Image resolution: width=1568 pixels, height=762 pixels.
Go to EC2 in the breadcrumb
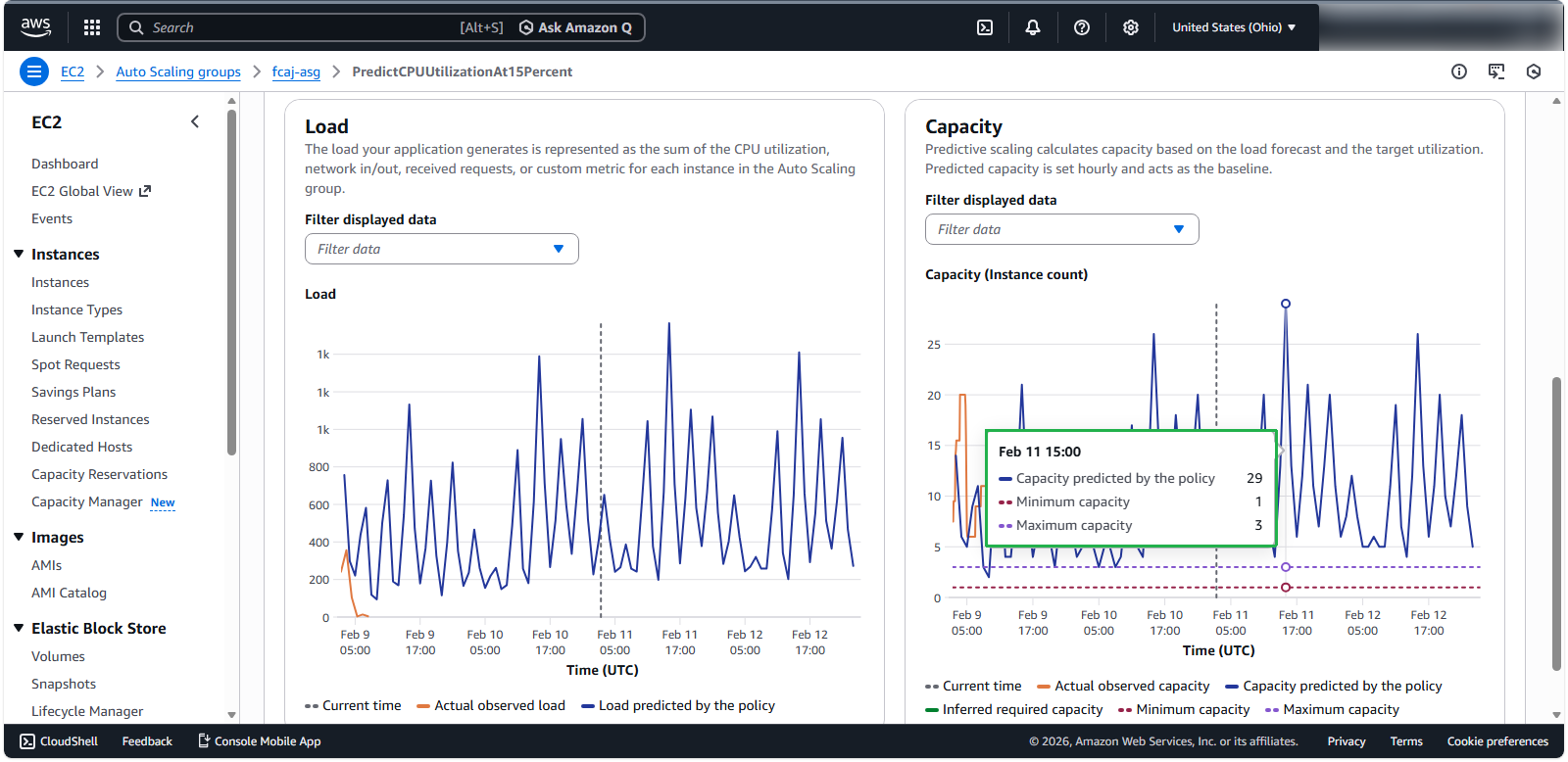tap(73, 71)
